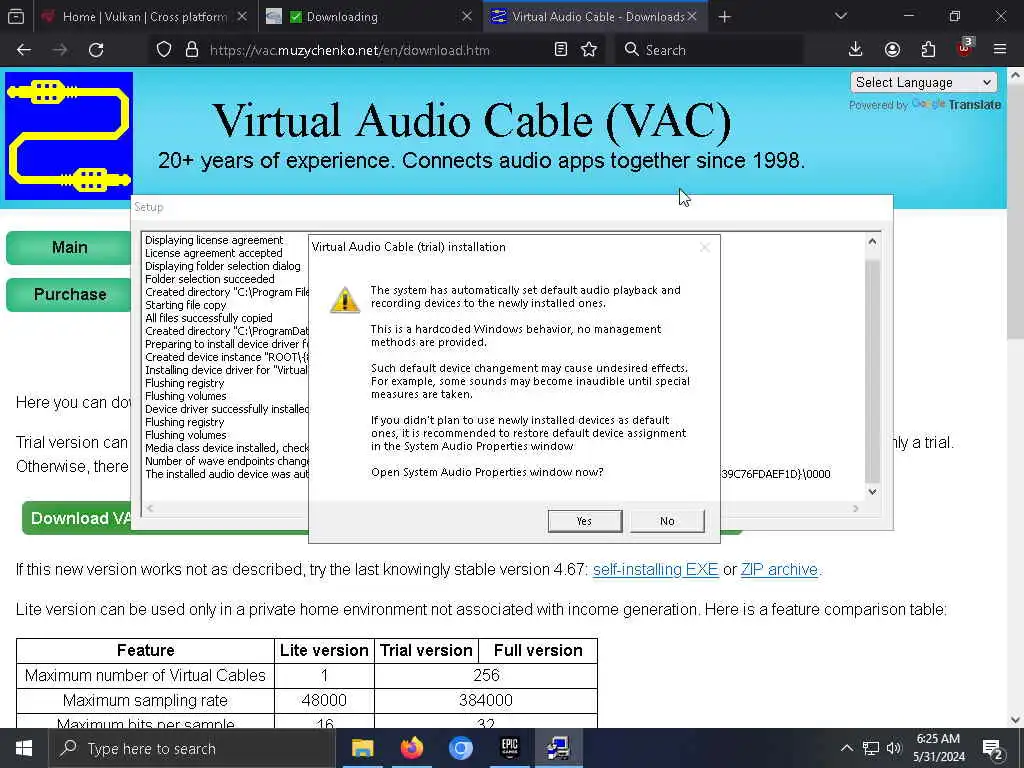Click the taskbar 'Type here to search' box
Screen dimensions: 1024x768
(192, 748)
